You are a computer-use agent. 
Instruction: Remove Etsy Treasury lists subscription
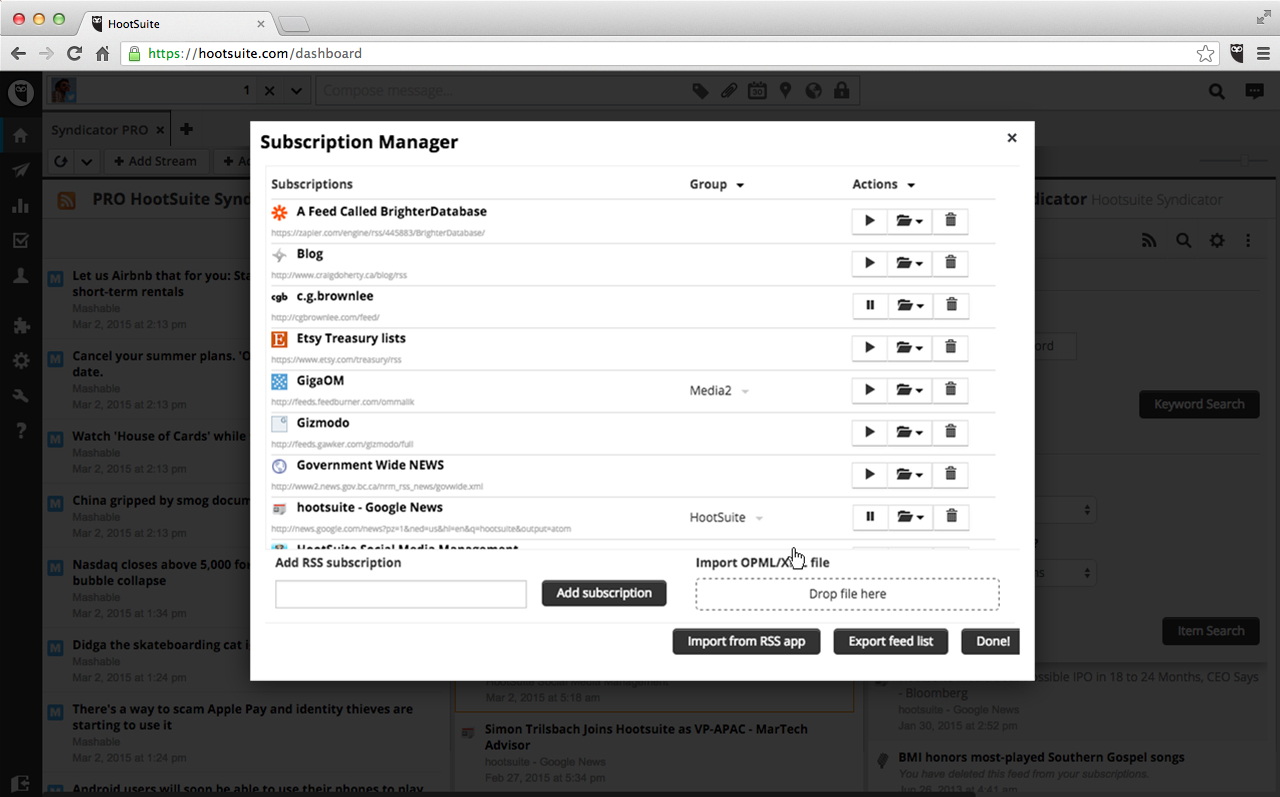[950, 347]
